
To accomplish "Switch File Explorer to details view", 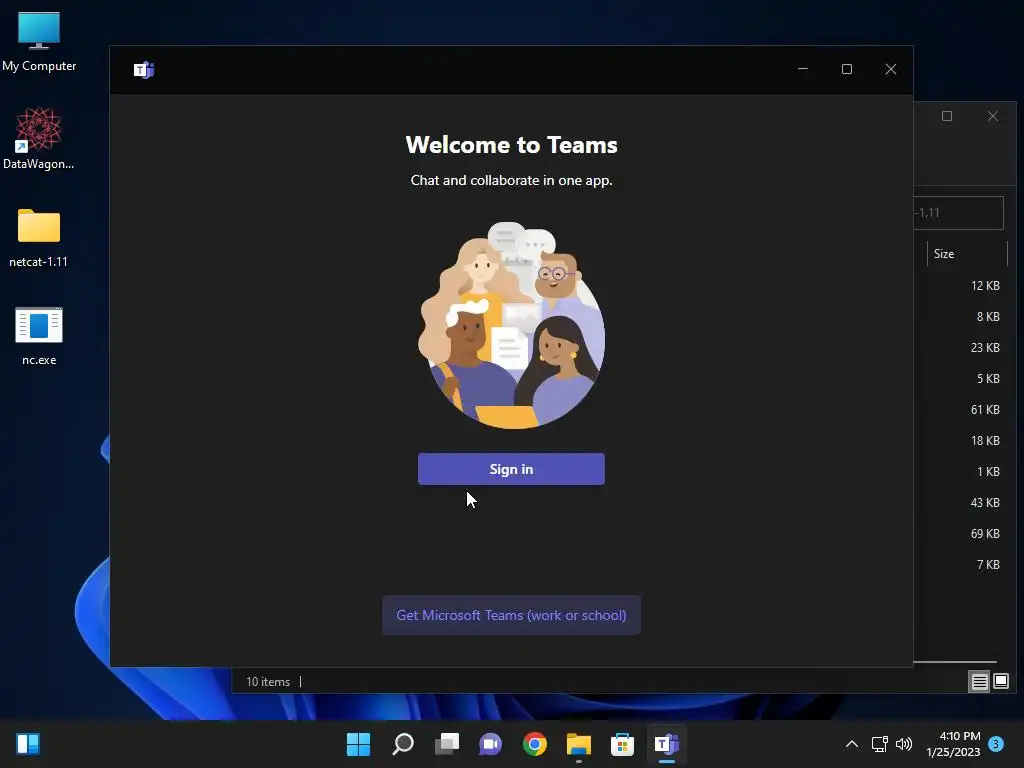I will point(980,682).
